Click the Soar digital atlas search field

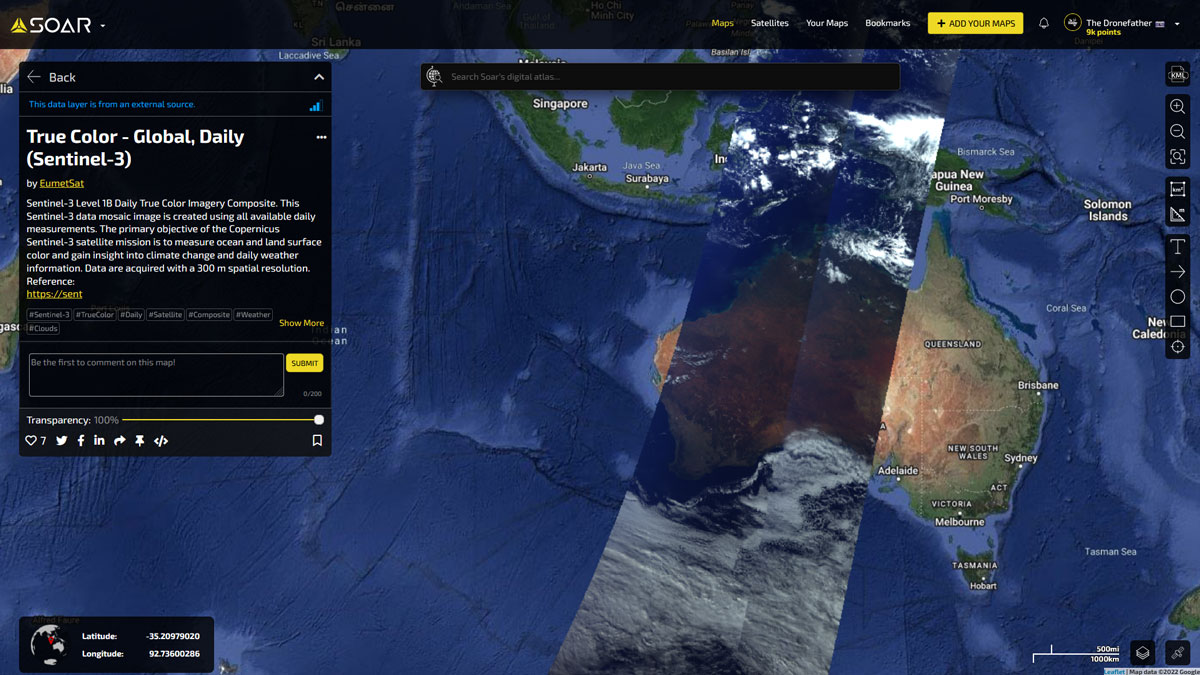tap(660, 77)
